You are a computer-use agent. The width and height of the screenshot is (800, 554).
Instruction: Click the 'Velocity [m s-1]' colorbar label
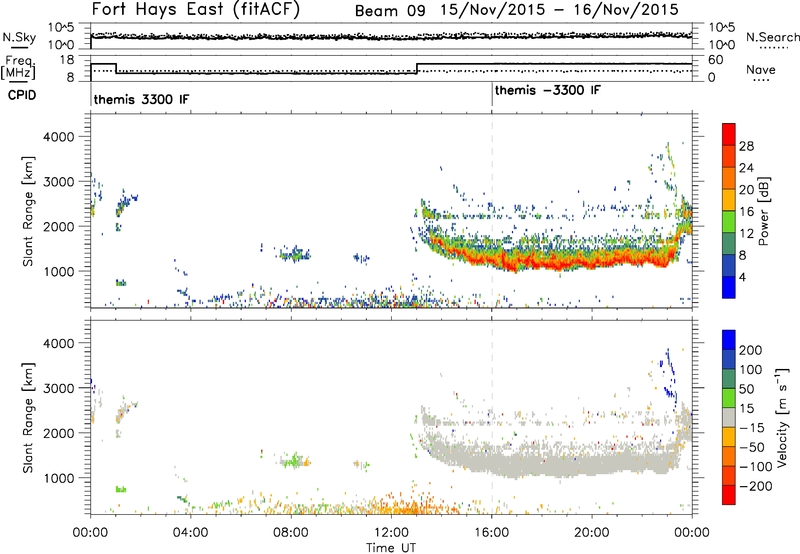point(781,417)
